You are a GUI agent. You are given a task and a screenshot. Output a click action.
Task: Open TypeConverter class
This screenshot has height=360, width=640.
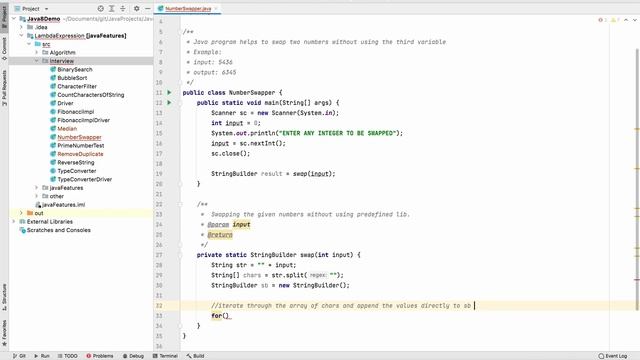(77, 171)
